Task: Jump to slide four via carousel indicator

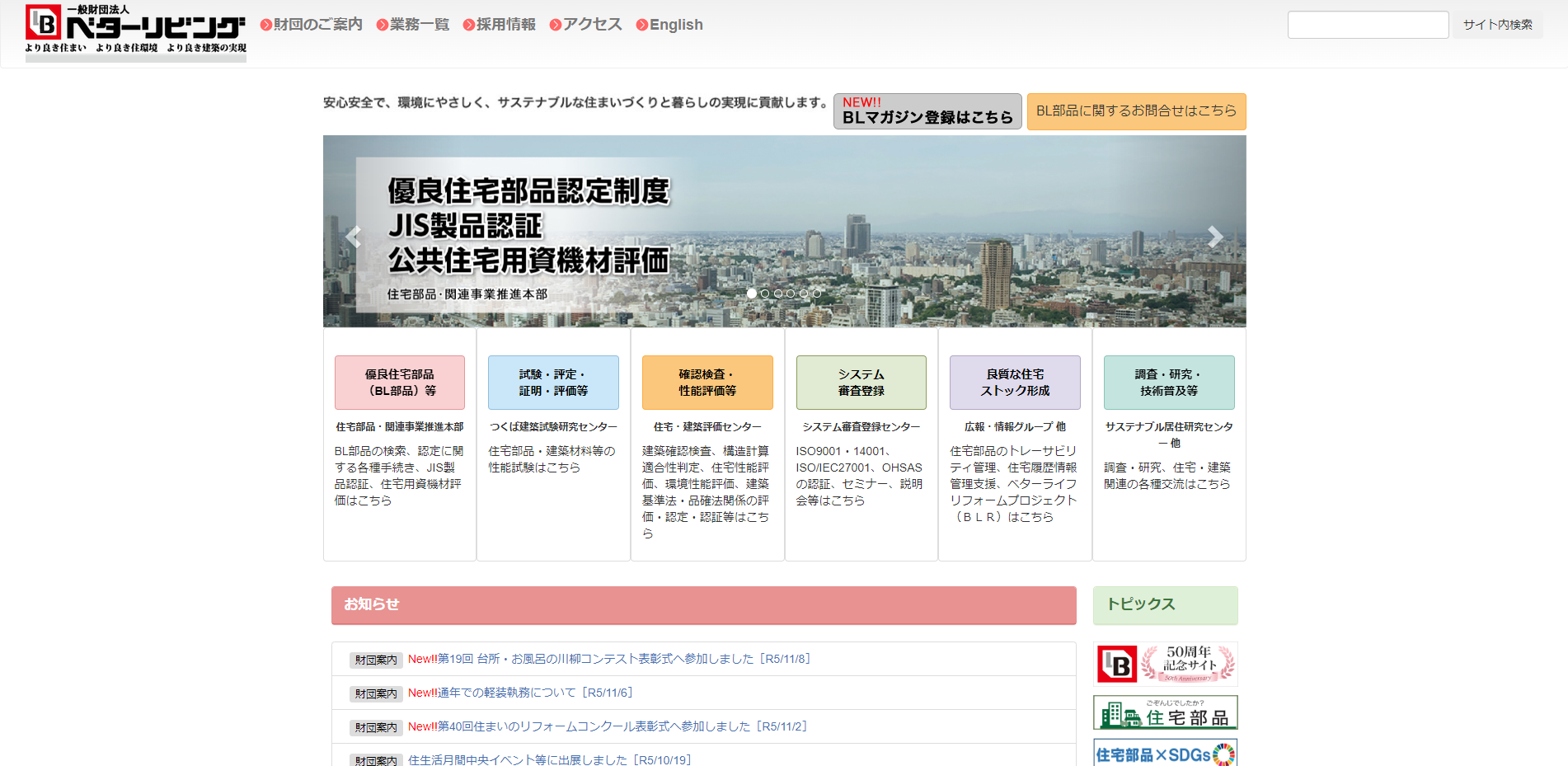Action: coord(791,293)
